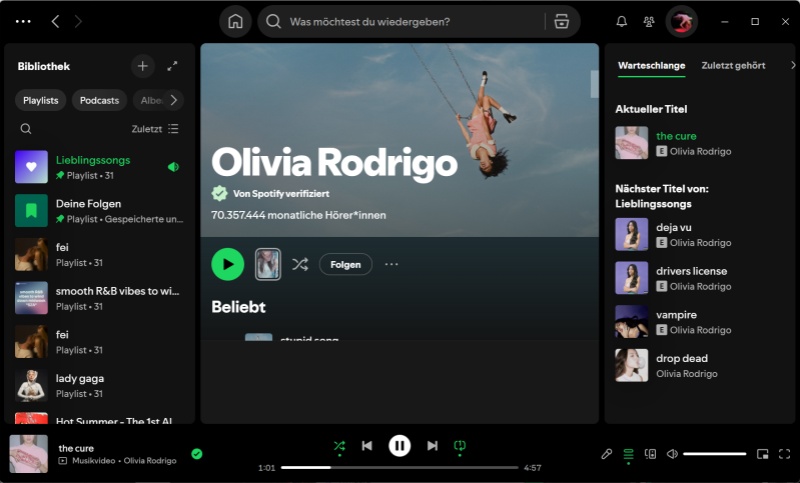The width and height of the screenshot is (800, 483).
Task: Adjust the volume slider
Action: [715, 454]
